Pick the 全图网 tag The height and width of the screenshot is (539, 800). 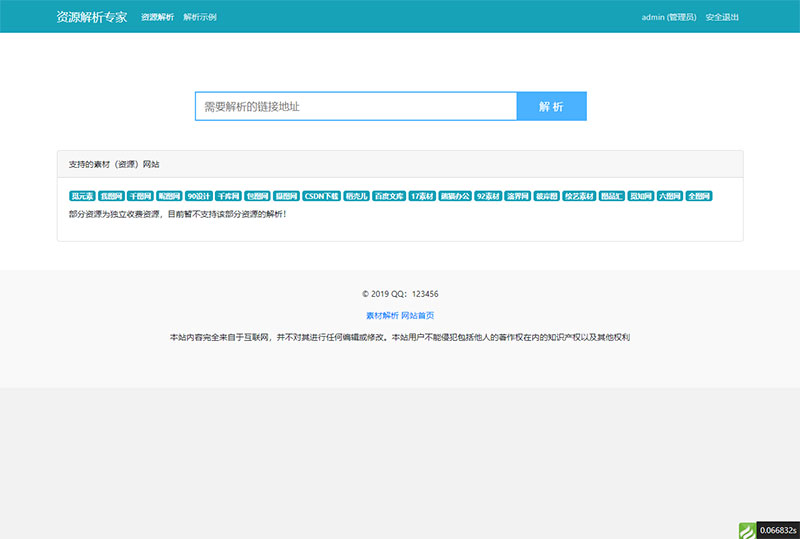point(699,197)
